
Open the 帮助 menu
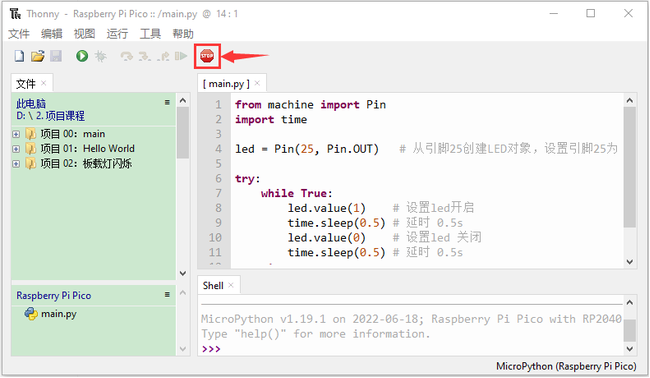[183, 34]
